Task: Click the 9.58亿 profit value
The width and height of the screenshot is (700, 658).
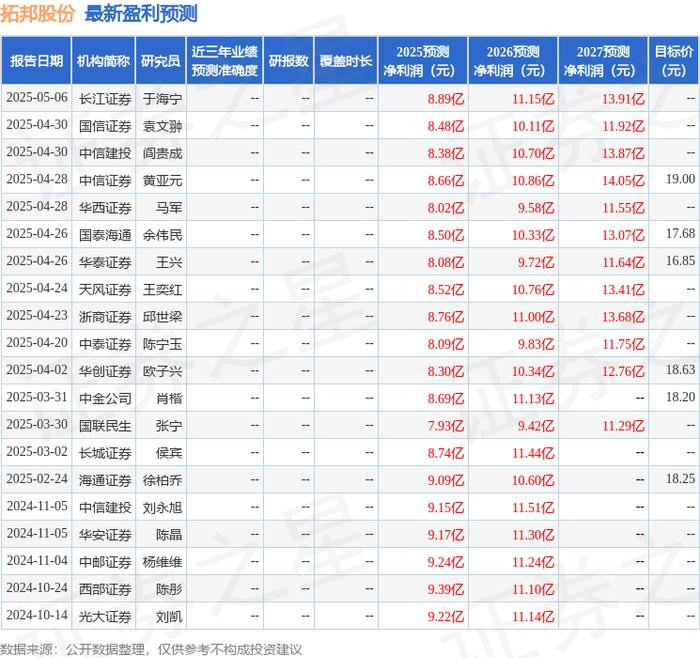Action: 536,208
